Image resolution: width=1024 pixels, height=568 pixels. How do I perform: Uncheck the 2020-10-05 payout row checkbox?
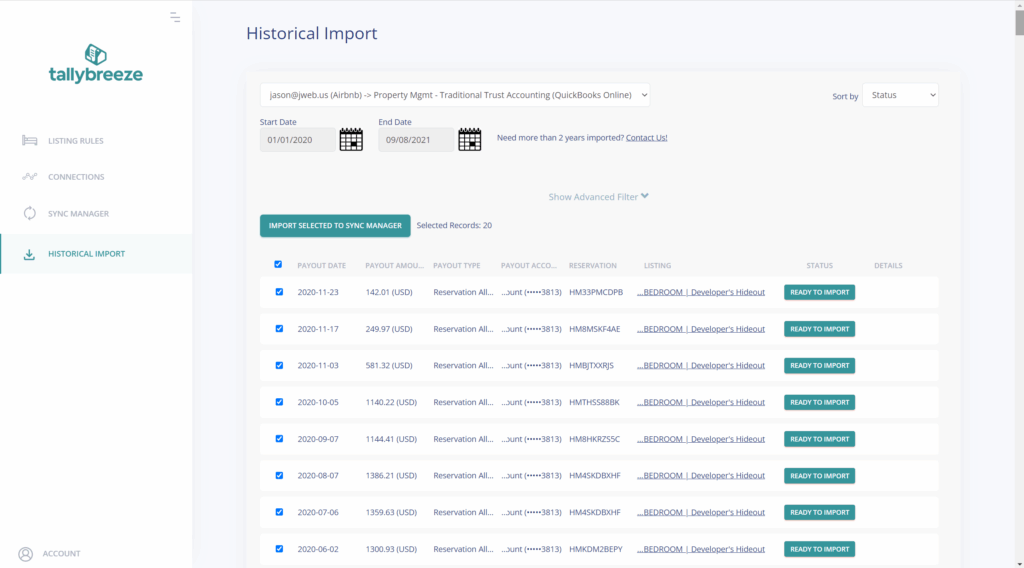(x=279, y=402)
